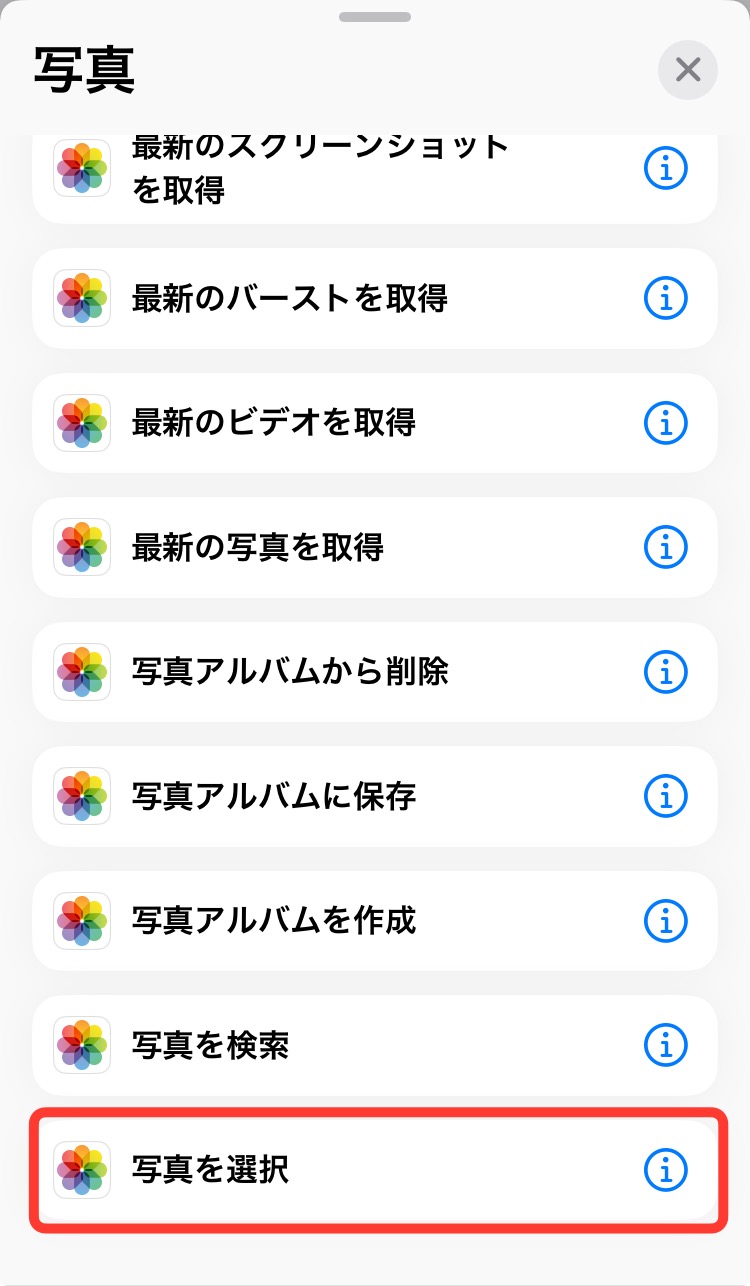Viewport: 750px width, 1286px height.
Task: Show info for 写真を検索
Action: 665,1045
